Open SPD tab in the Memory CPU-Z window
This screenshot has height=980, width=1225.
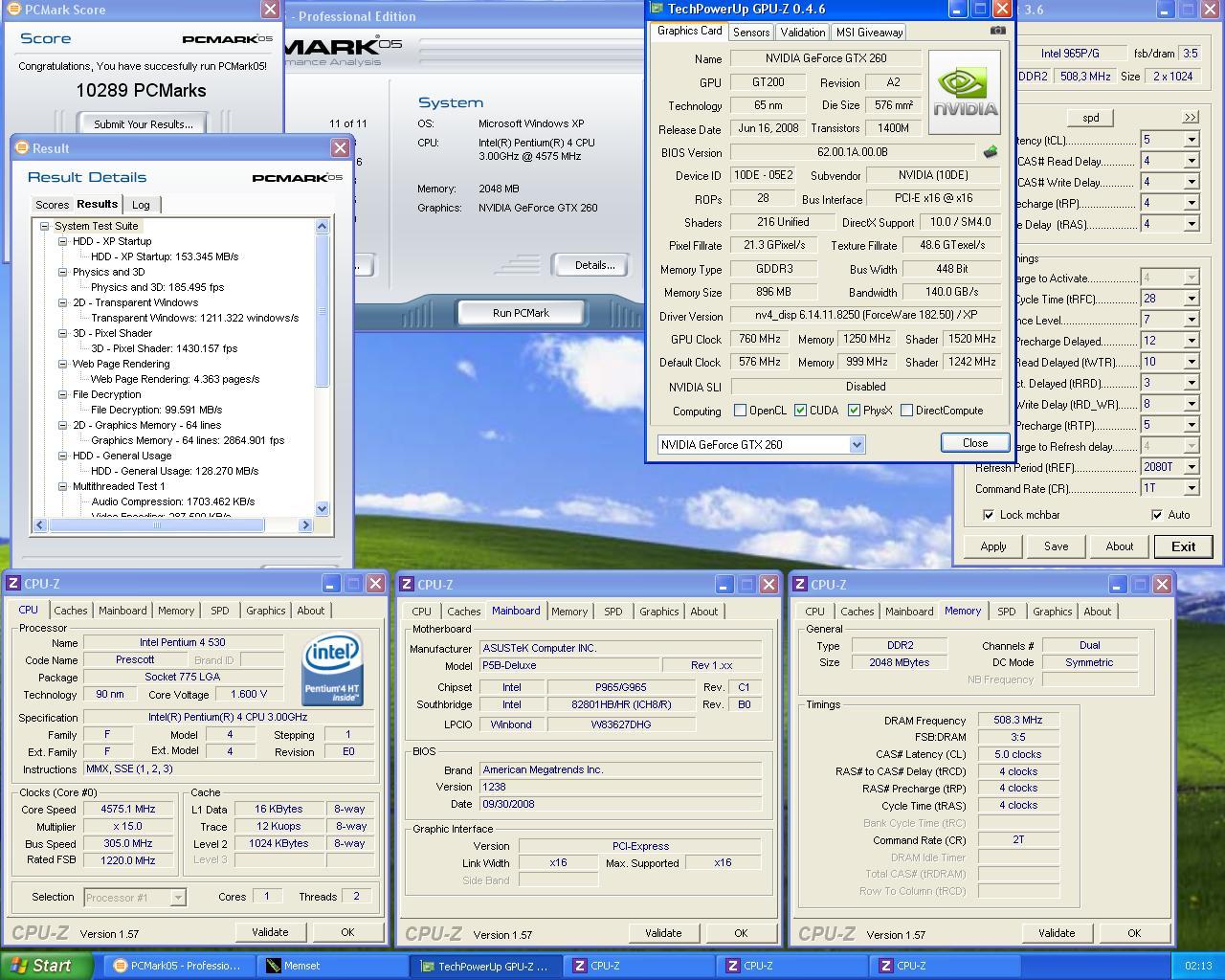[x=1006, y=612]
